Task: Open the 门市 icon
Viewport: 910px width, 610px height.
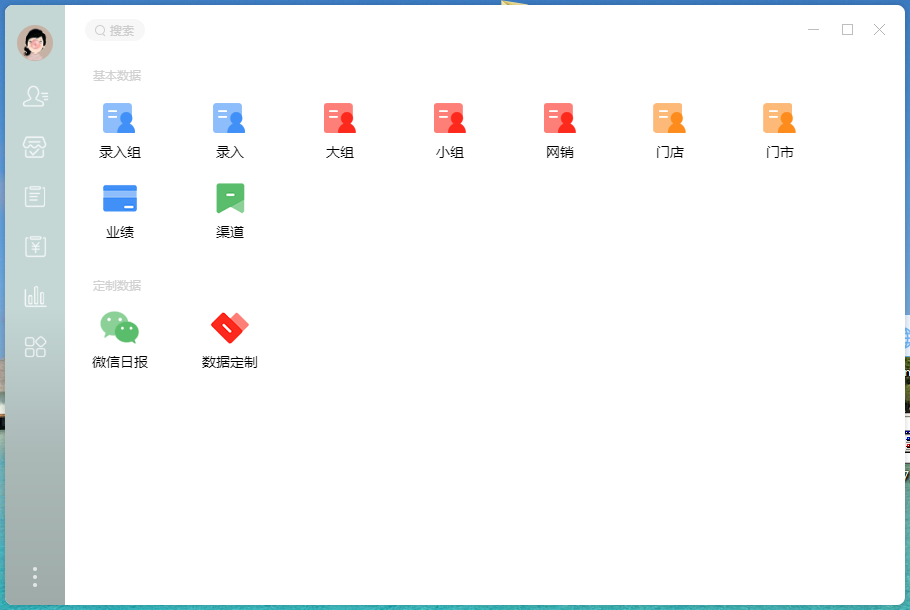Action: tap(779, 118)
